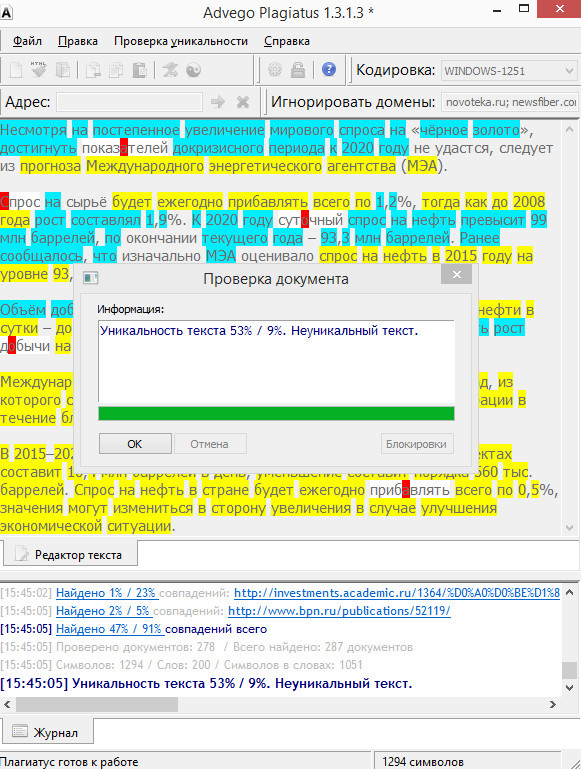Open the Правка menu
Viewport: 581px width, 769px height.
tap(77, 41)
